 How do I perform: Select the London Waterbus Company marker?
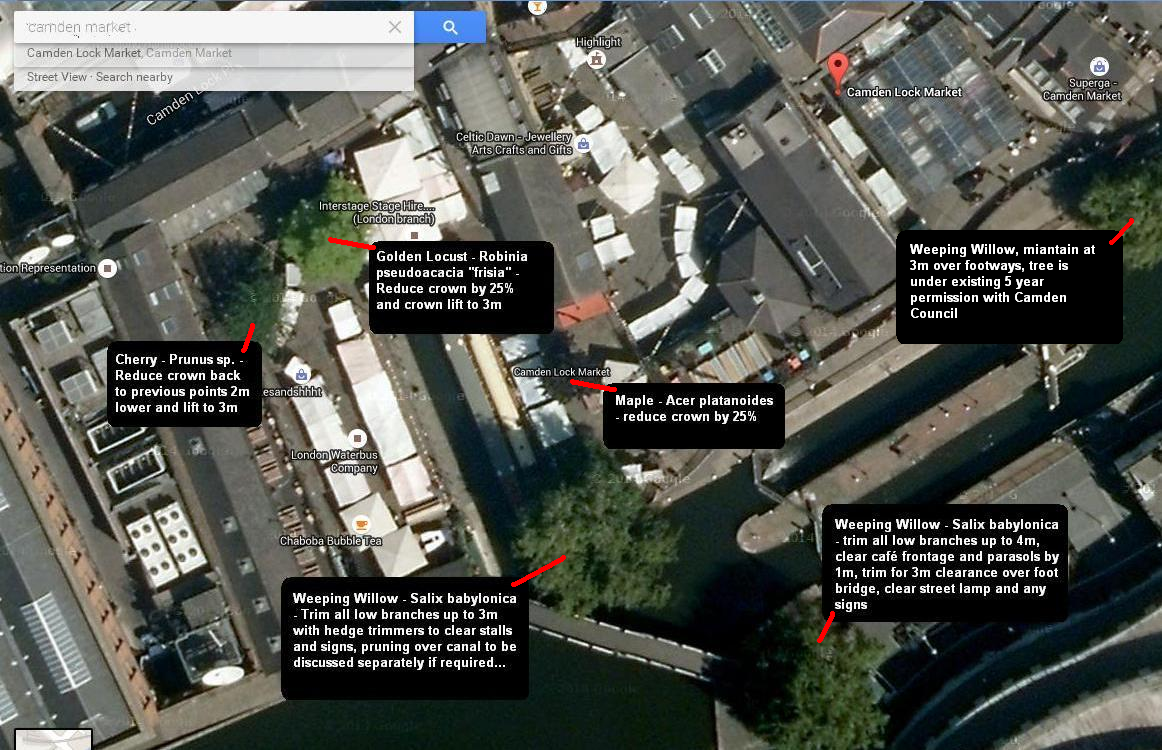coord(357,438)
